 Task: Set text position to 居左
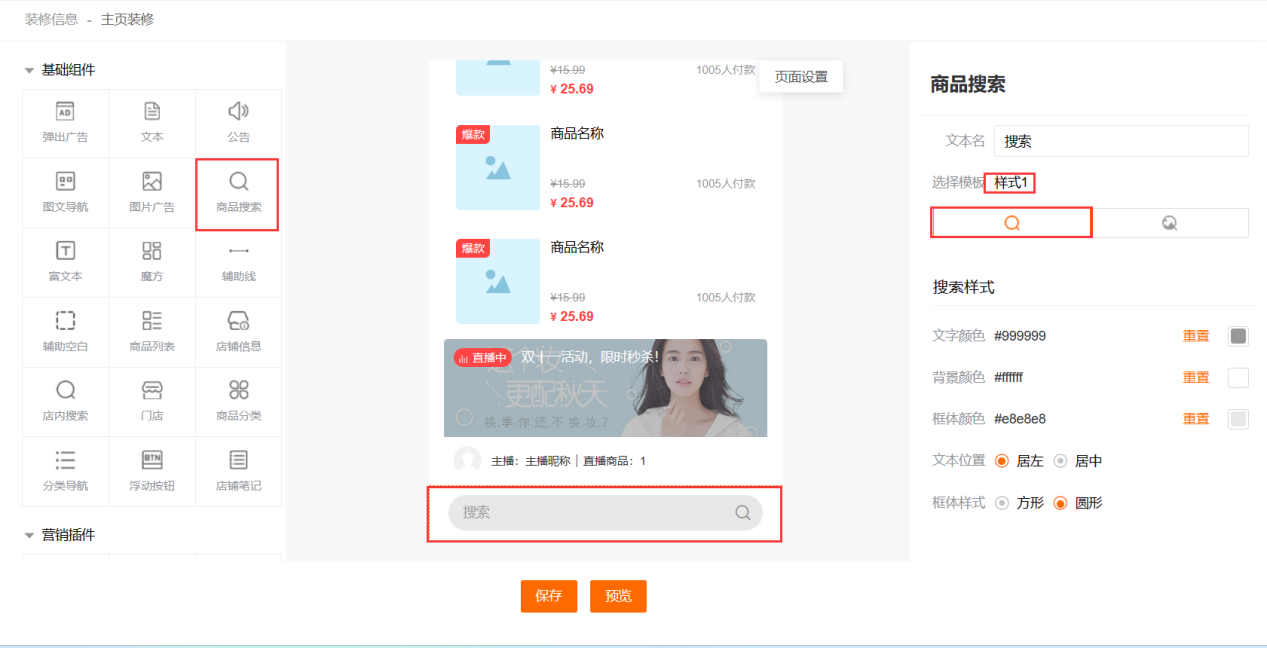1002,461
